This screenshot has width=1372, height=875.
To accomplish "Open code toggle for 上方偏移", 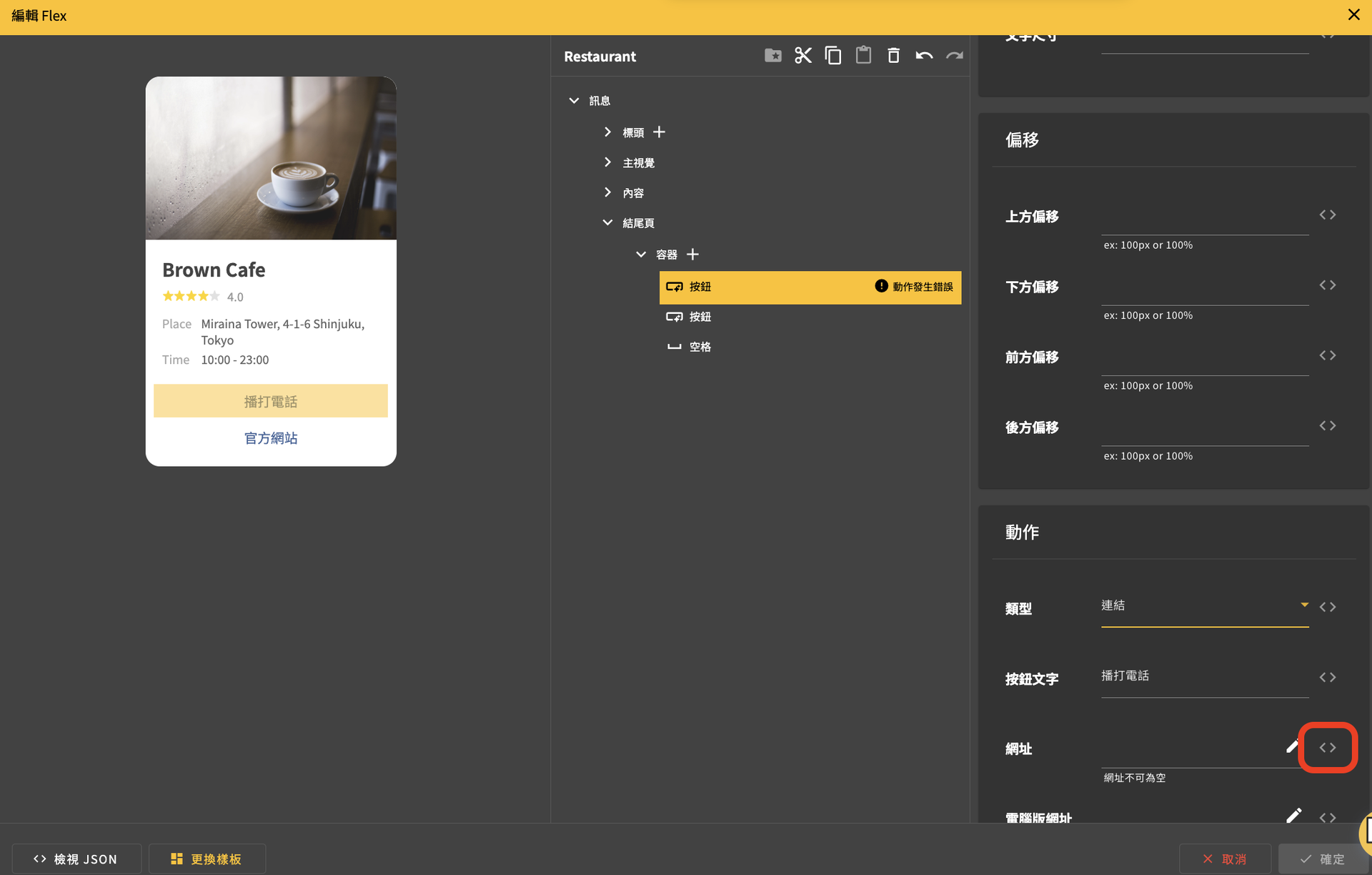I will [1328, 214].
